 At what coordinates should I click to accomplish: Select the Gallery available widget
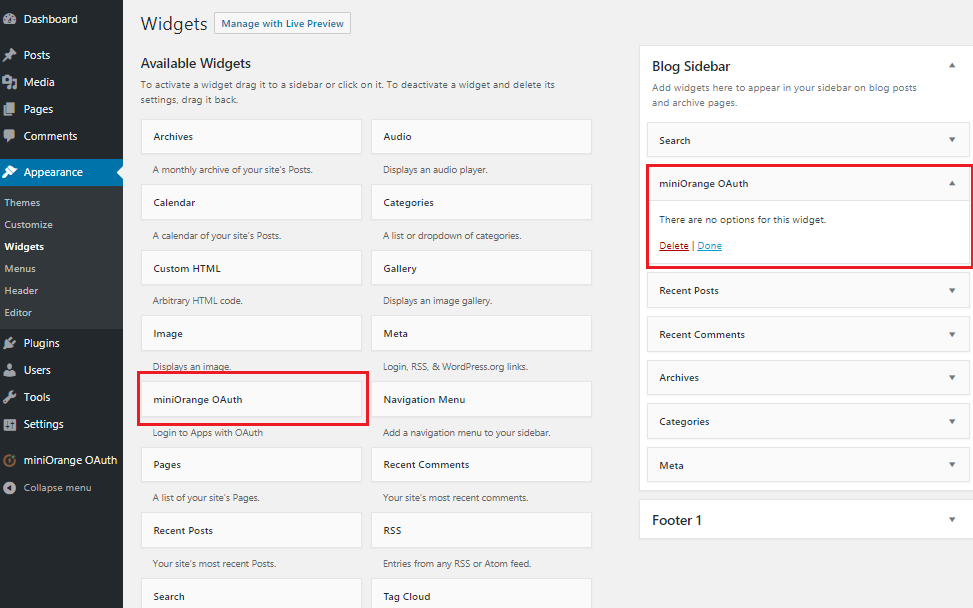coord(482,269)
